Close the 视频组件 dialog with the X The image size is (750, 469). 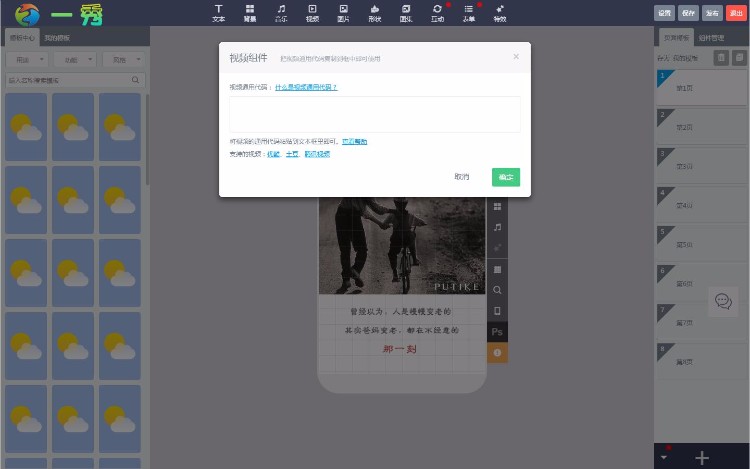pyautogui.click(x=516, y=56)
